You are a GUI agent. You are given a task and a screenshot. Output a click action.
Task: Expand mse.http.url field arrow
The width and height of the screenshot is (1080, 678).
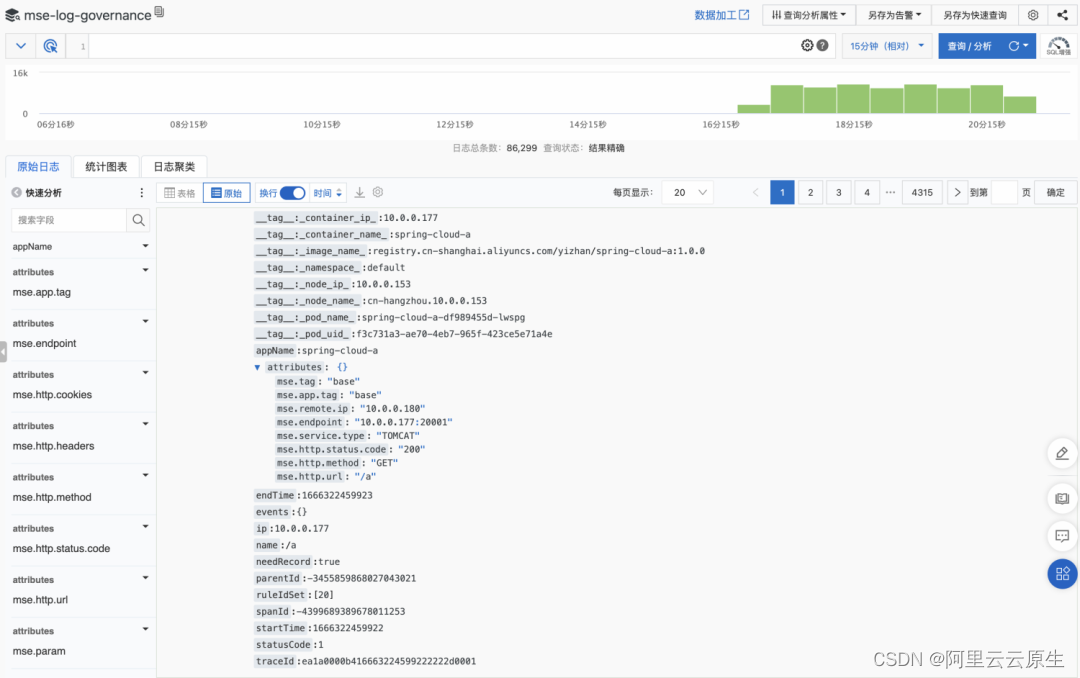point(145,578)
